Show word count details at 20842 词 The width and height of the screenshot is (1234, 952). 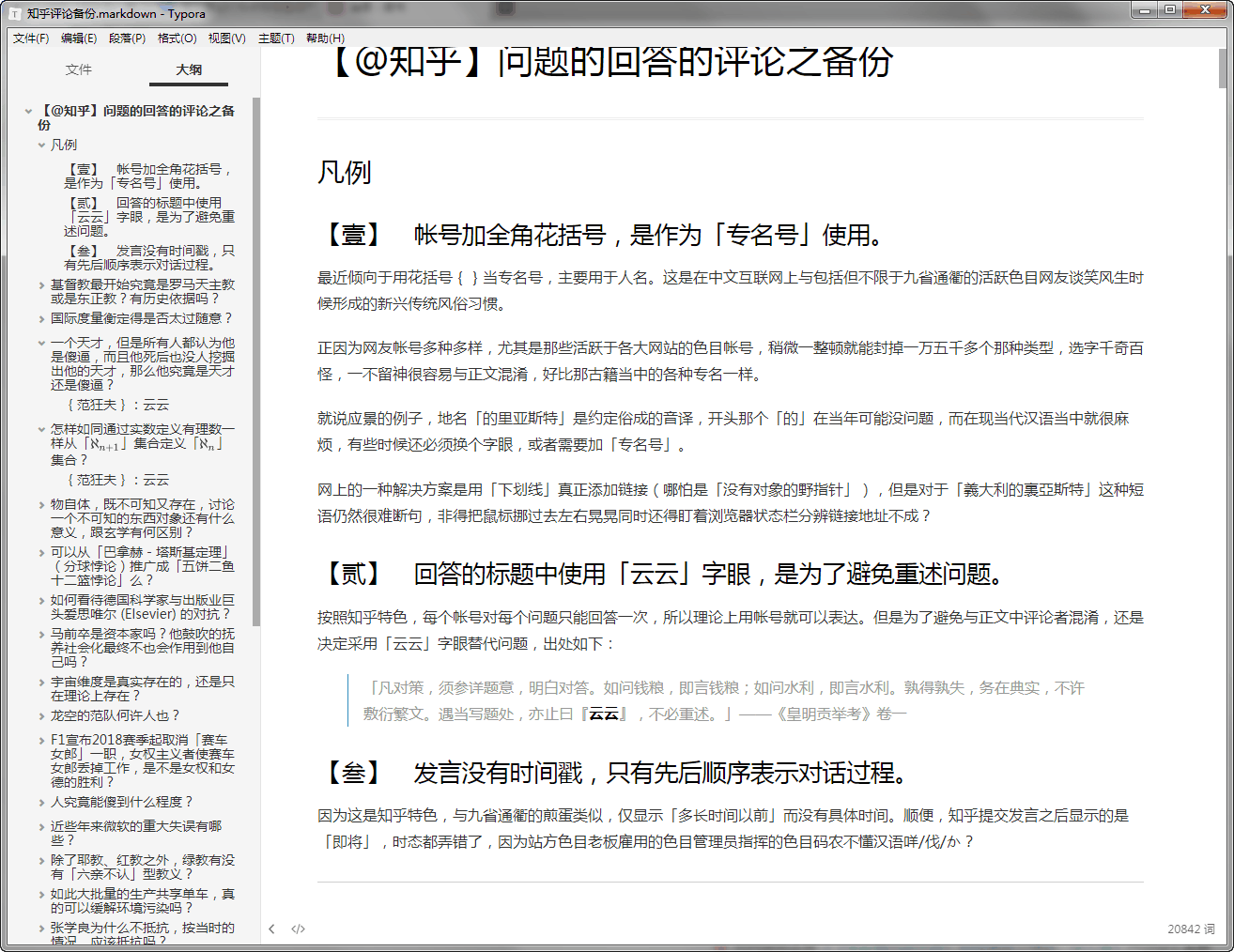click(x=1191, y=929)
